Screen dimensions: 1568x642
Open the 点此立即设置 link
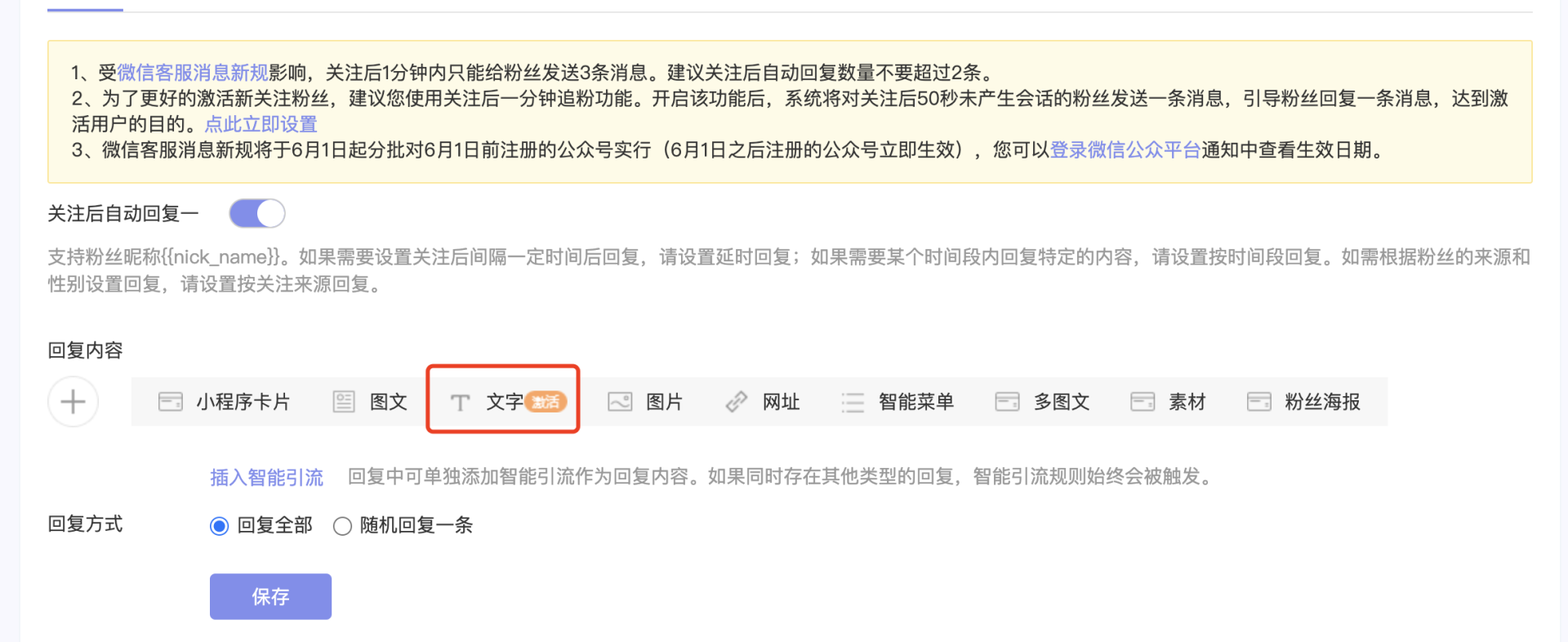[261, 124]
